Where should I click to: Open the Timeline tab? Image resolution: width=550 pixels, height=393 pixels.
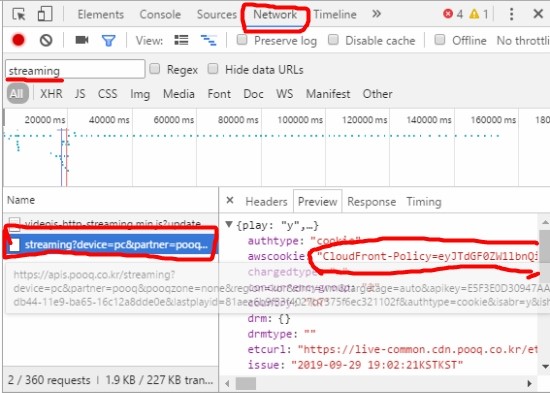[335, 14]
